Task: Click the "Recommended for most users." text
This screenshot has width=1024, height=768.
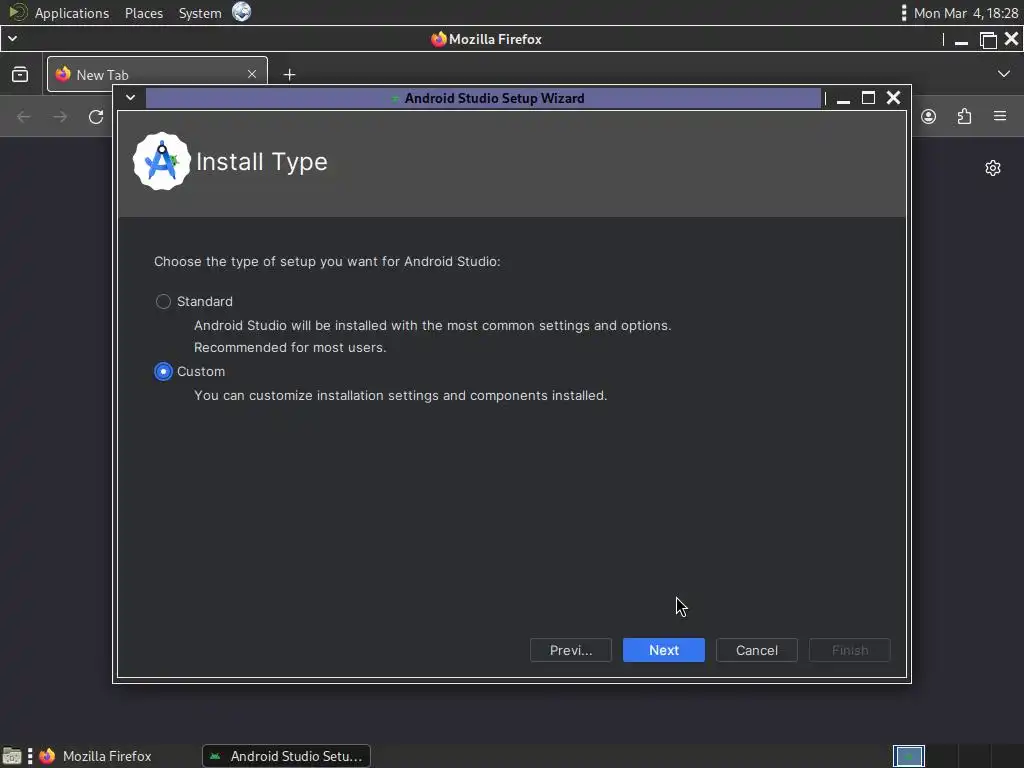Action: [x=290, y=347]
